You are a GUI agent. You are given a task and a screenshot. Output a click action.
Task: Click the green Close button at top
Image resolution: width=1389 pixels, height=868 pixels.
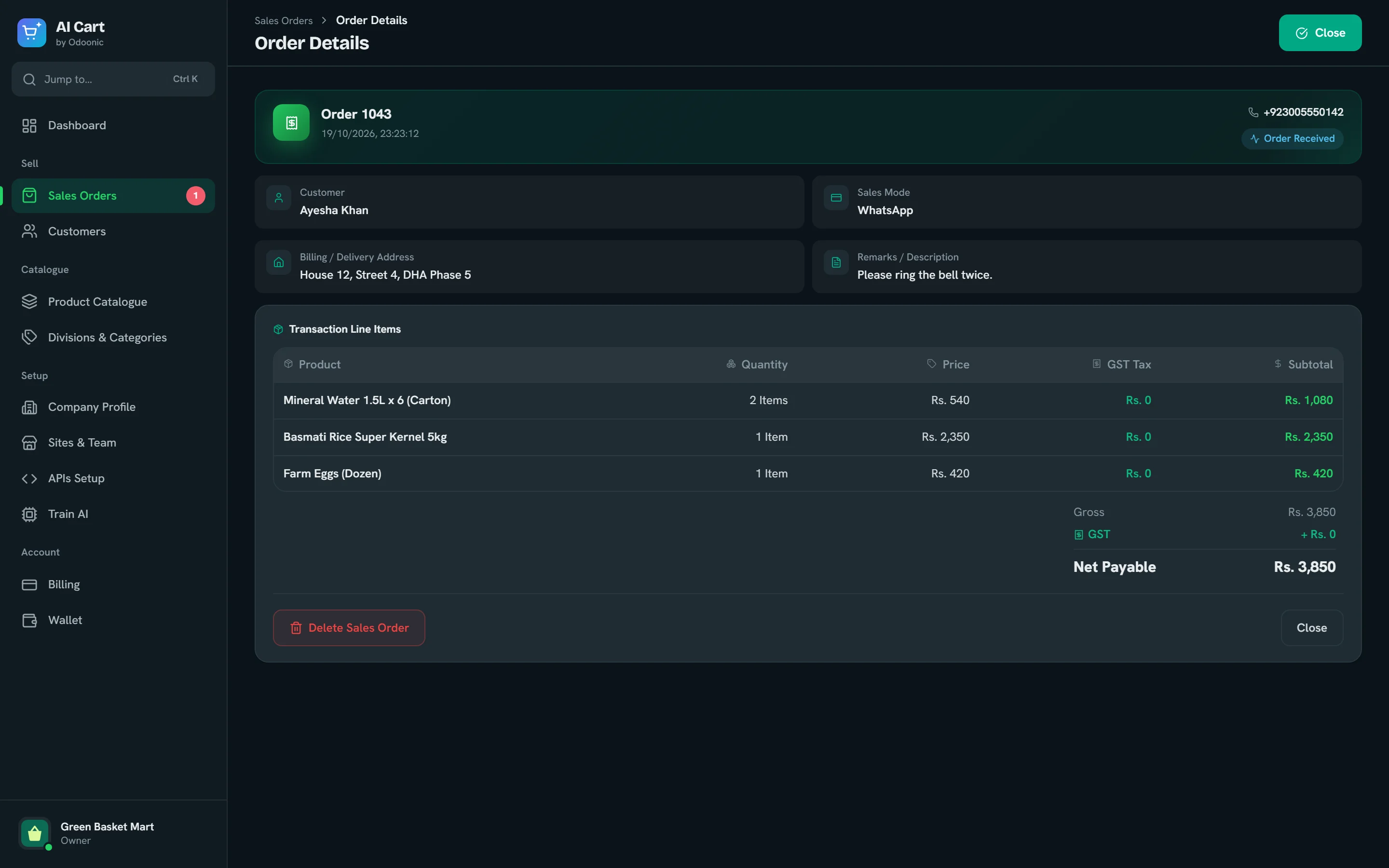(x=1320, y=33)
